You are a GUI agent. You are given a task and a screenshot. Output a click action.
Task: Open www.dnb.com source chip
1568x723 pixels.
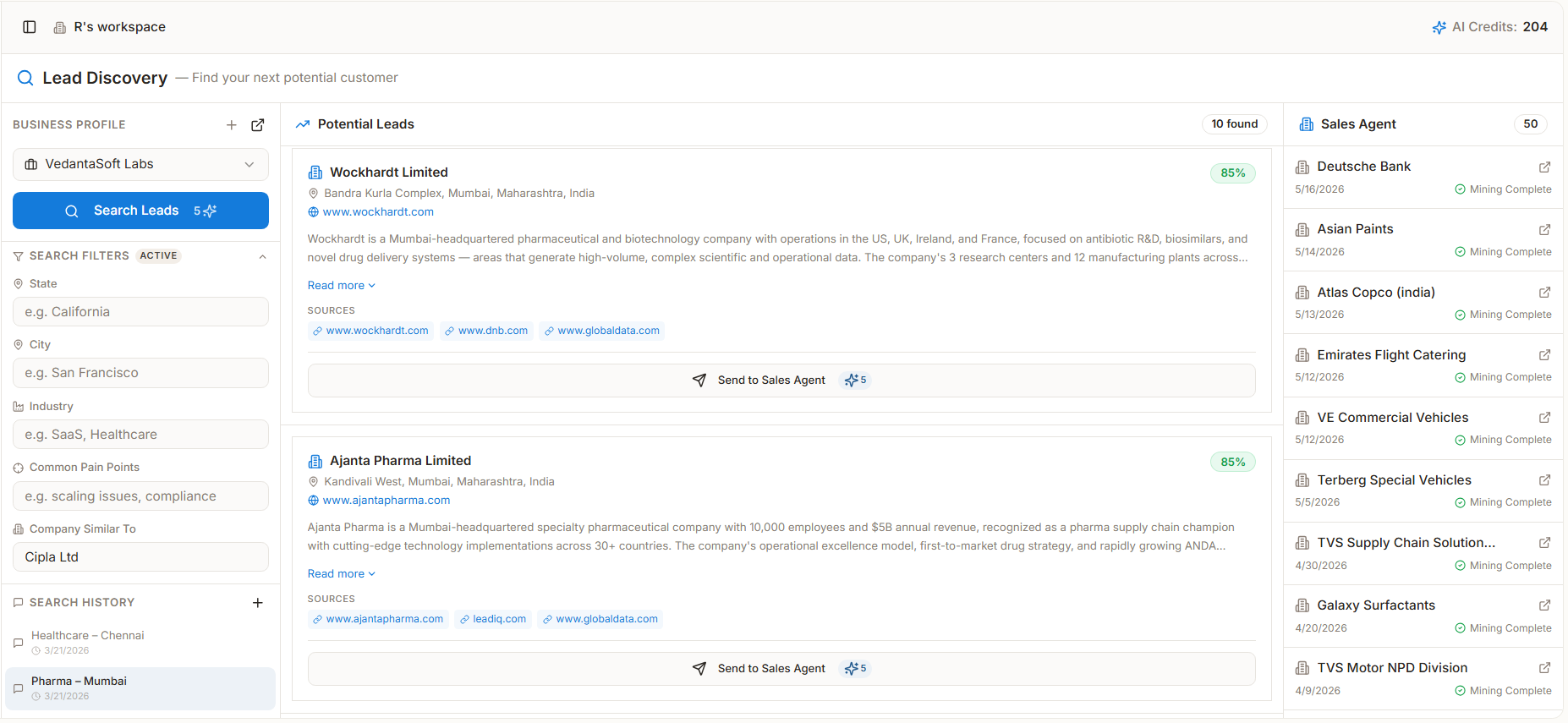[x=486, y=331]
